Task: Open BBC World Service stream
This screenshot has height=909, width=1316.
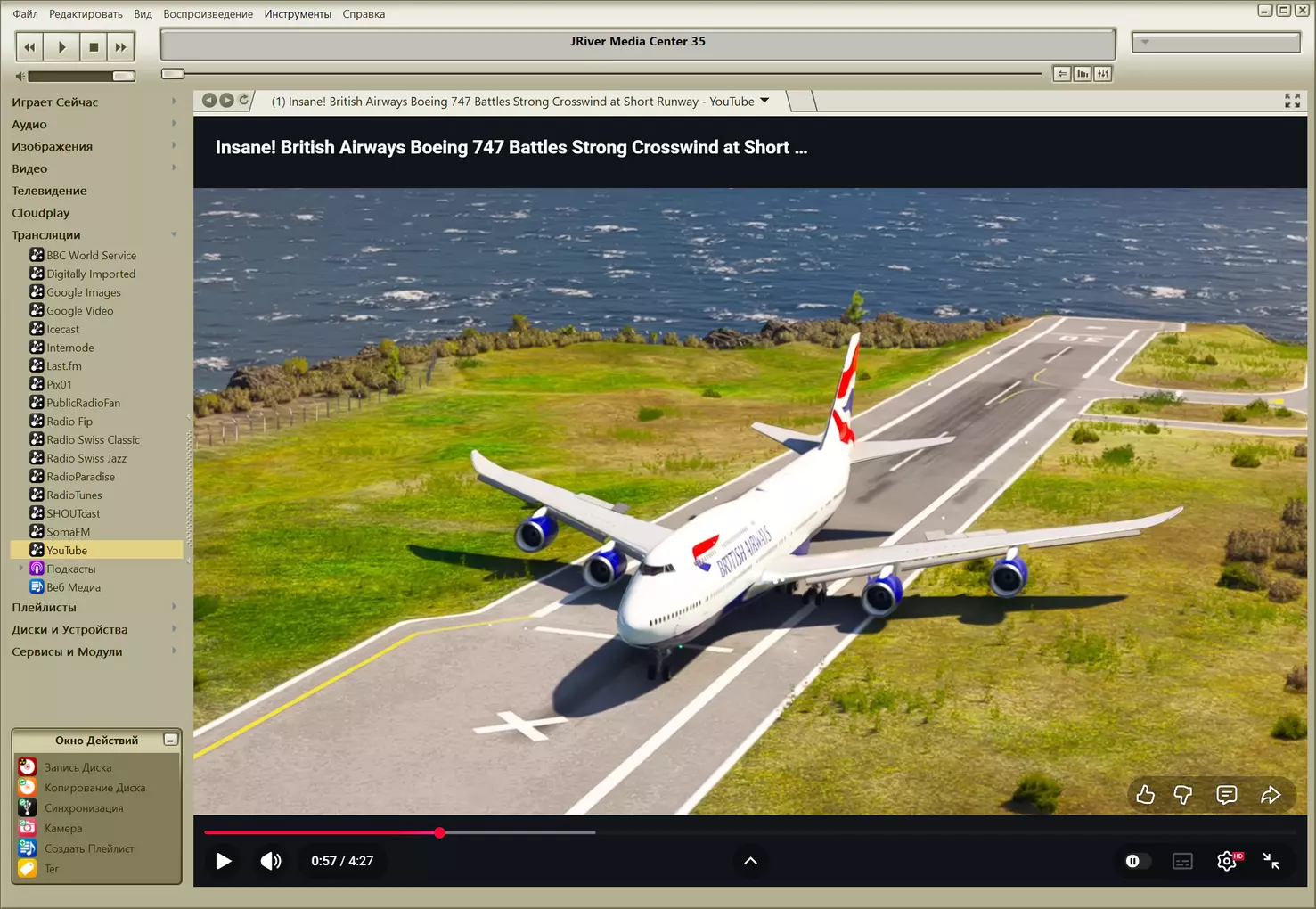Action: pyautogui.click(x=91, y=256)
